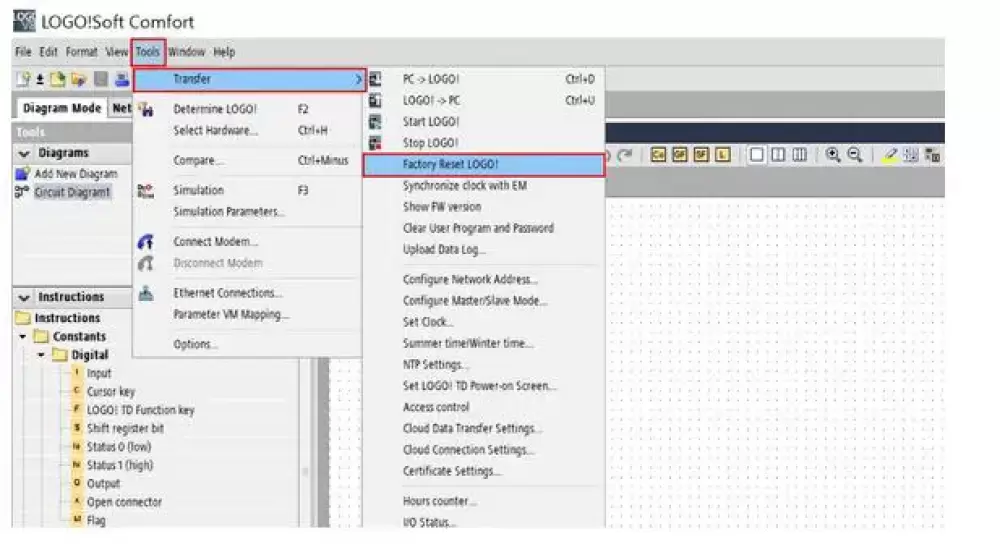This screenshot has width=1000, height=555.
Task: Open NTP Settings... entry
Action: [484, 364]
